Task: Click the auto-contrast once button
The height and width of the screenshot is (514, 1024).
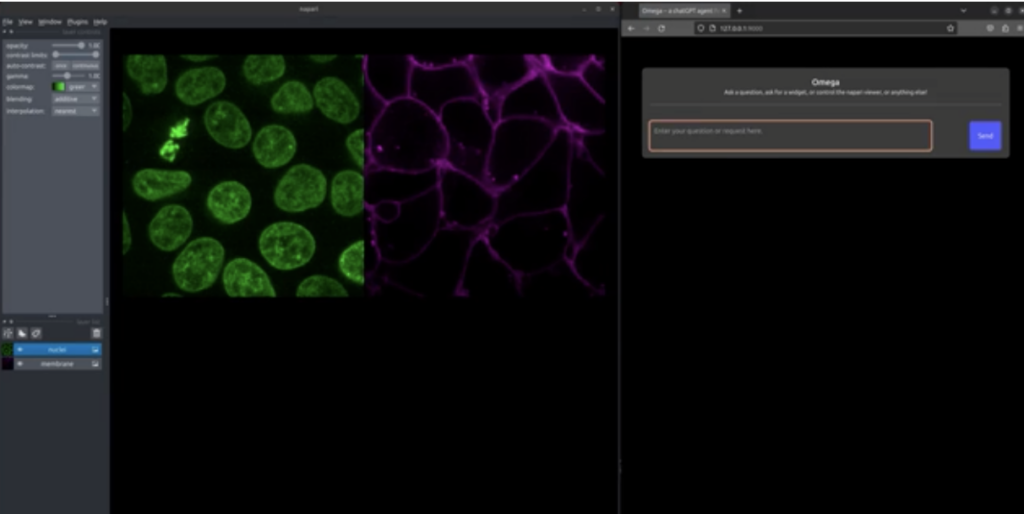Action: point(60,65)
